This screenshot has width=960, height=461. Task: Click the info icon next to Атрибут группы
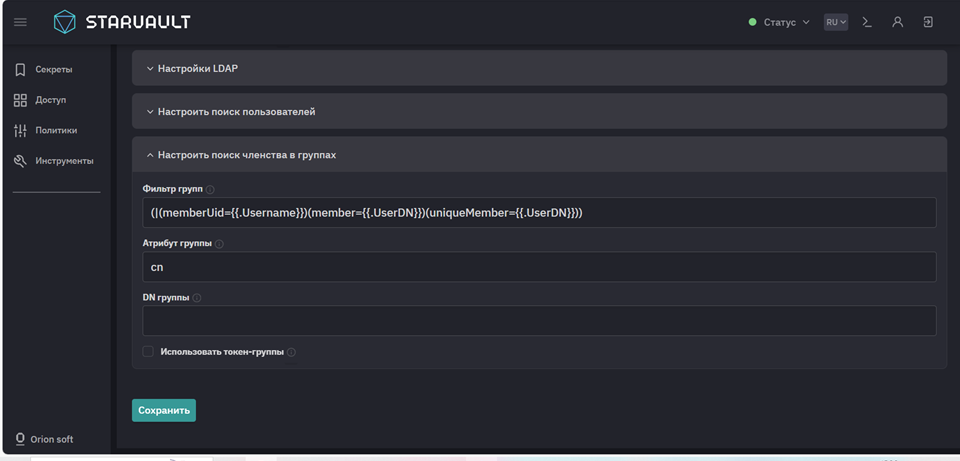(219, 243)
